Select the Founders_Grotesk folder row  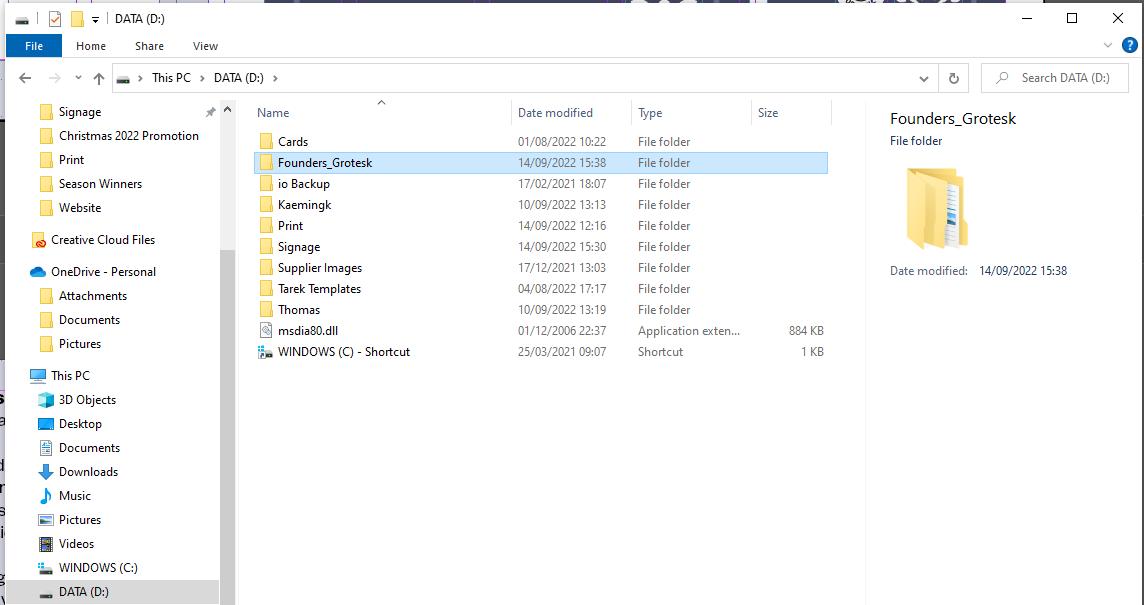(541, 163)
